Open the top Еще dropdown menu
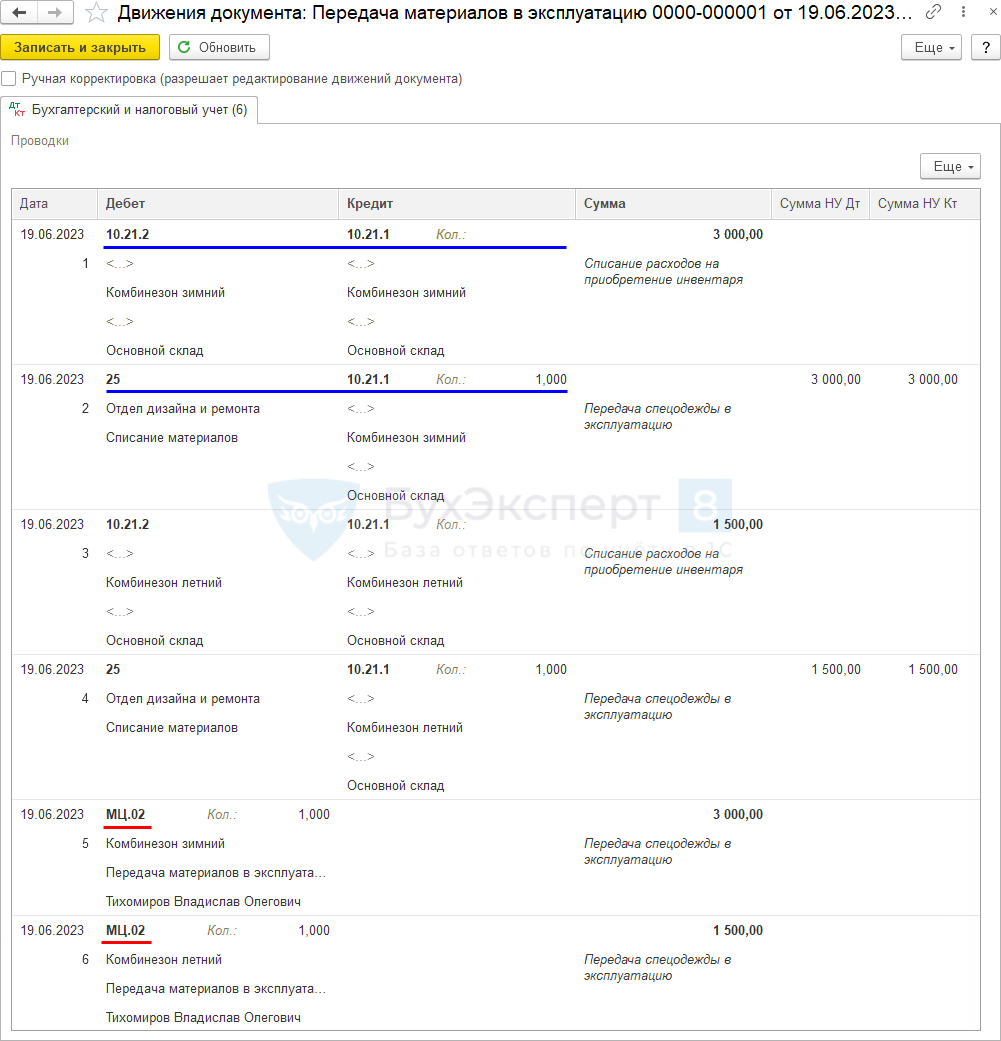Viewport: 1001px width, 1041px height. (x=931, y=47)
